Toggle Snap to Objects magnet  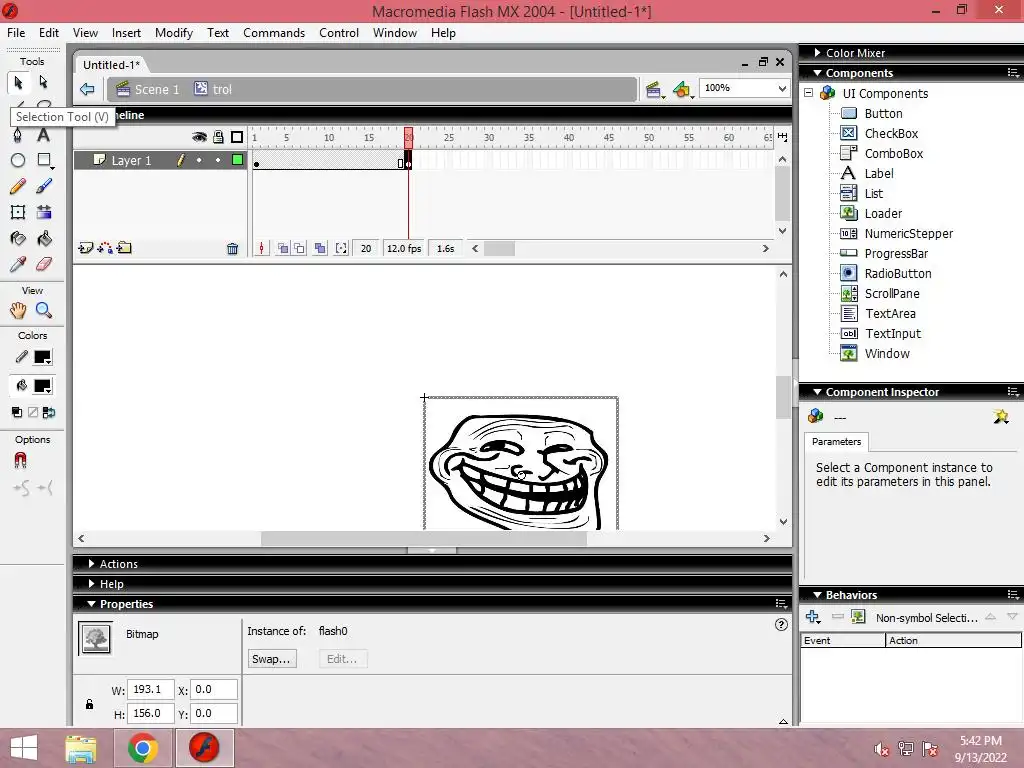click(x=20, y=461)
